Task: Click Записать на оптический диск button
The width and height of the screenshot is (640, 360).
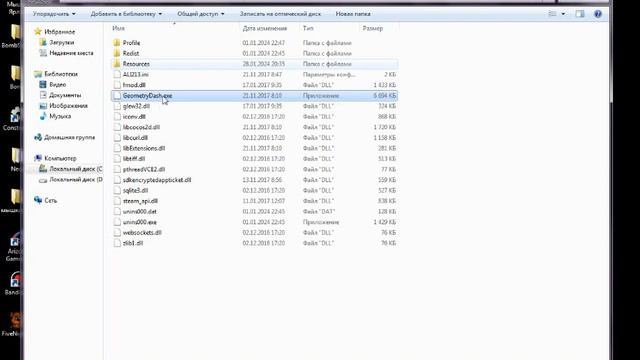Action: (x=280, y=14)
